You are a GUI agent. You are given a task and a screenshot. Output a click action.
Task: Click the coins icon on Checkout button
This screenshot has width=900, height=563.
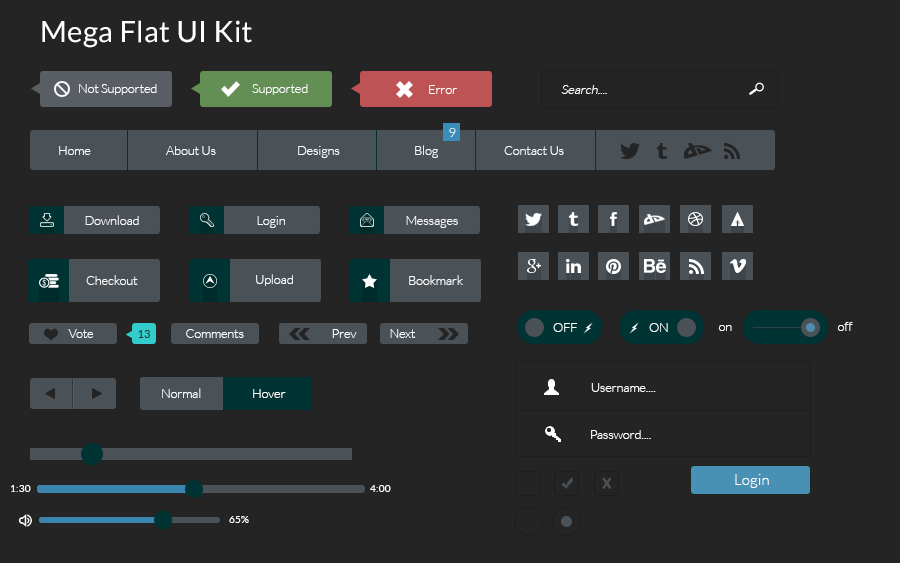coord(49,281)
